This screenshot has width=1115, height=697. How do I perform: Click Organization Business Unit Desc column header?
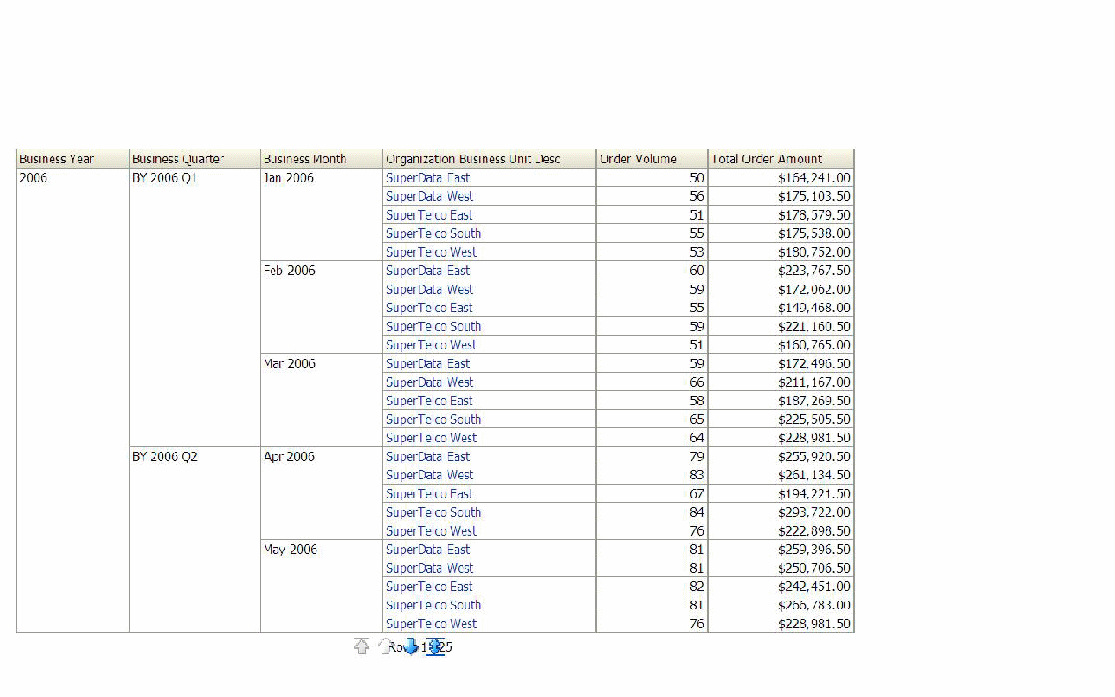(x=489, y=159)
